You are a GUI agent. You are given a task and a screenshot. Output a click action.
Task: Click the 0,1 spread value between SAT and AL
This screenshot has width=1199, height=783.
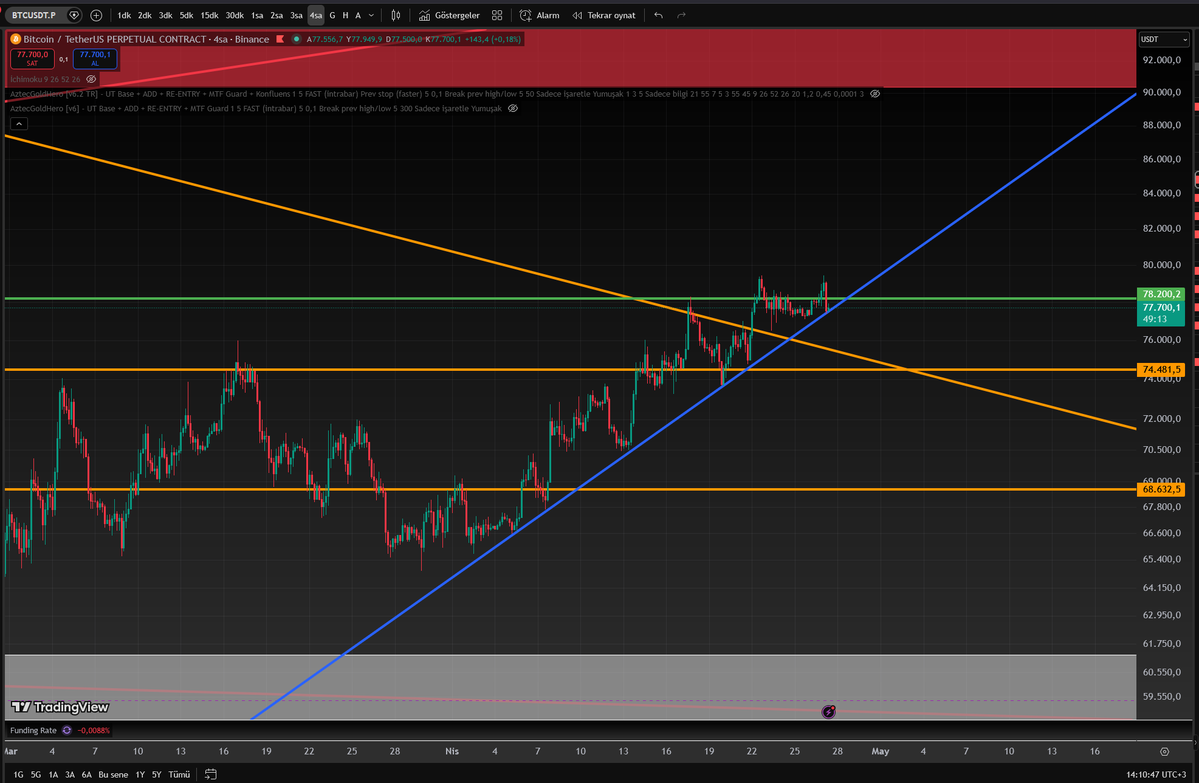coord(63,59)
